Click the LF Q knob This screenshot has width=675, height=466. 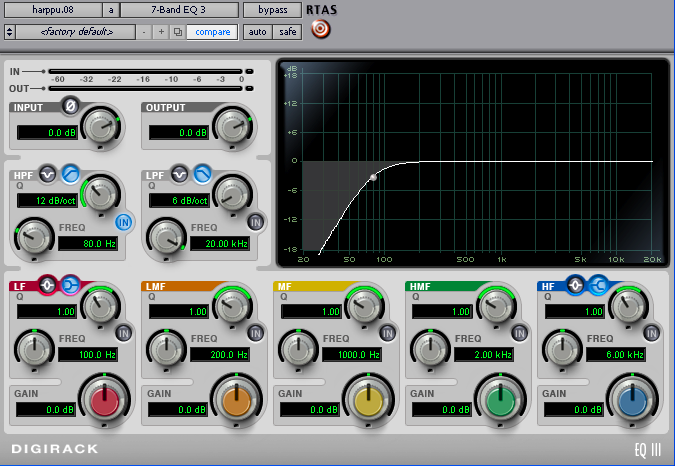101,305
